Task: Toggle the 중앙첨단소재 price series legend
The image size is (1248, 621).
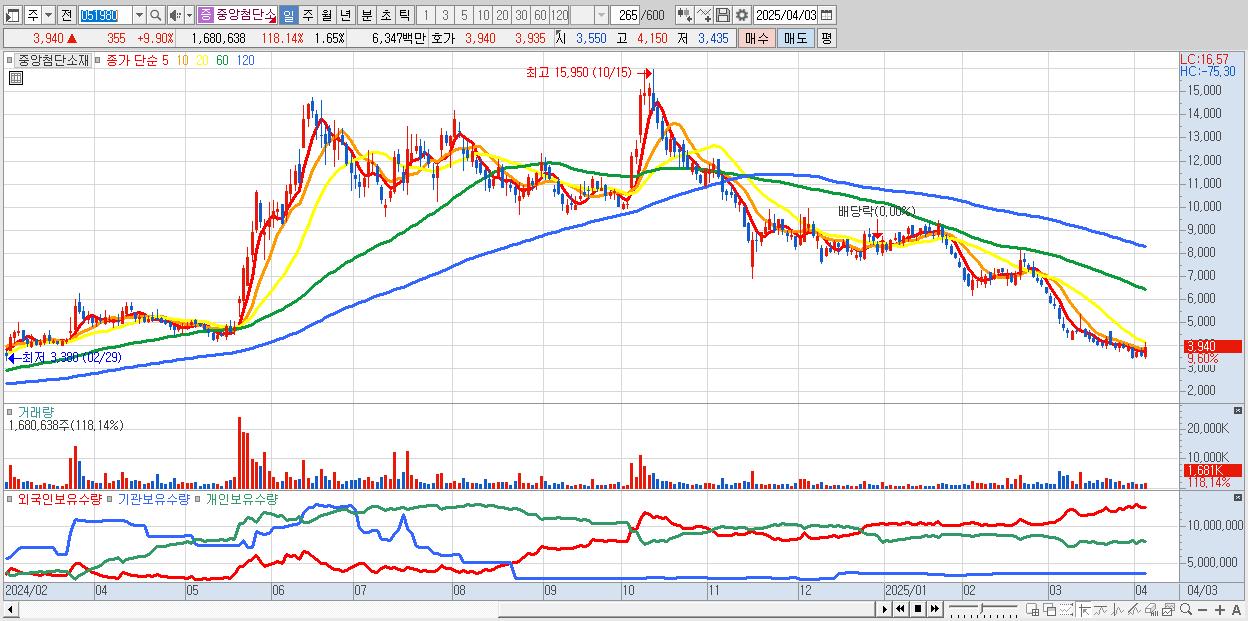Action: 54,60
